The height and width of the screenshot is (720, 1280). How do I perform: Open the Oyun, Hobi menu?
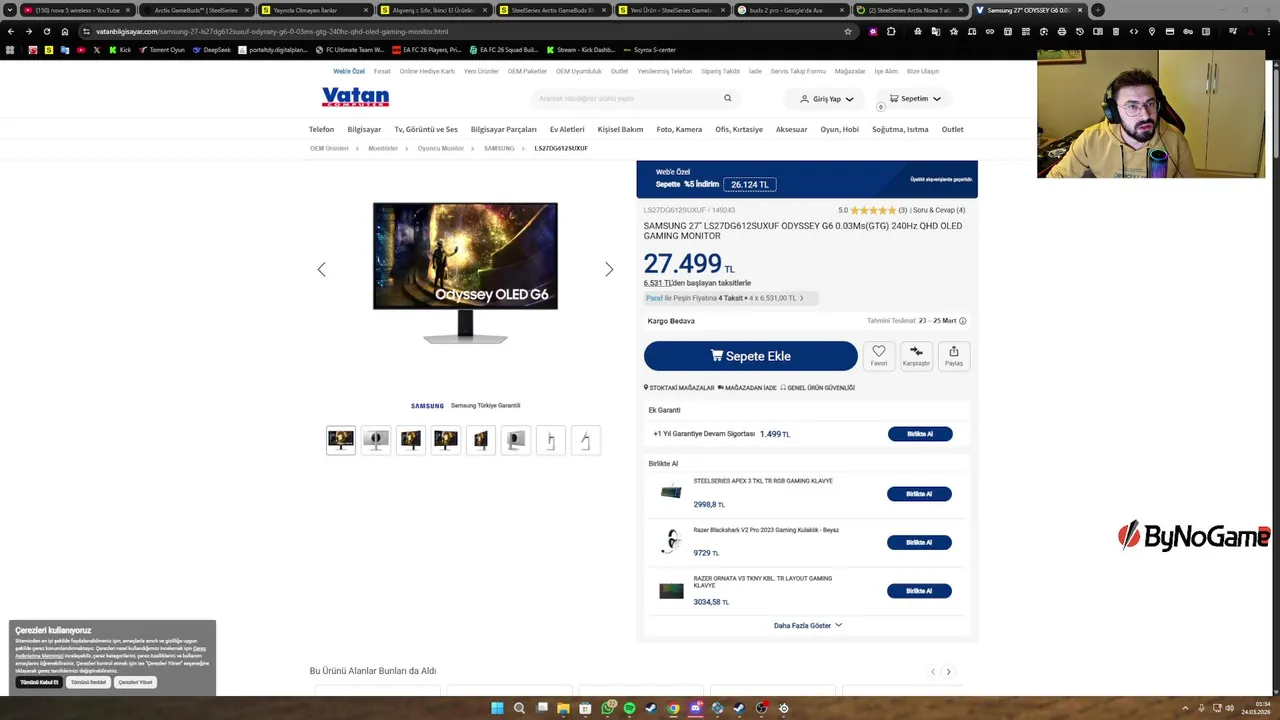(x=839, y=129)
